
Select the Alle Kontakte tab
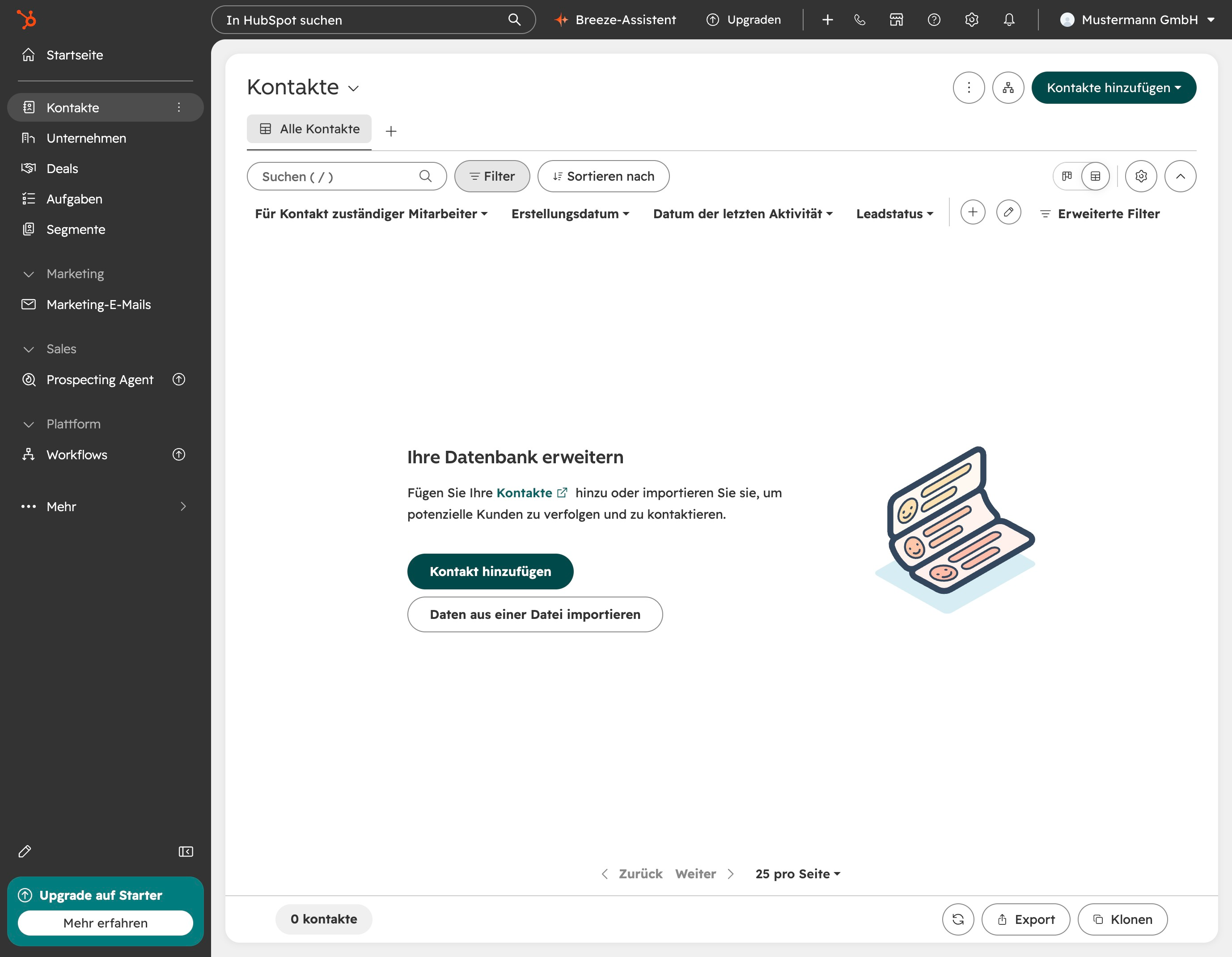(x=309, y=129)
